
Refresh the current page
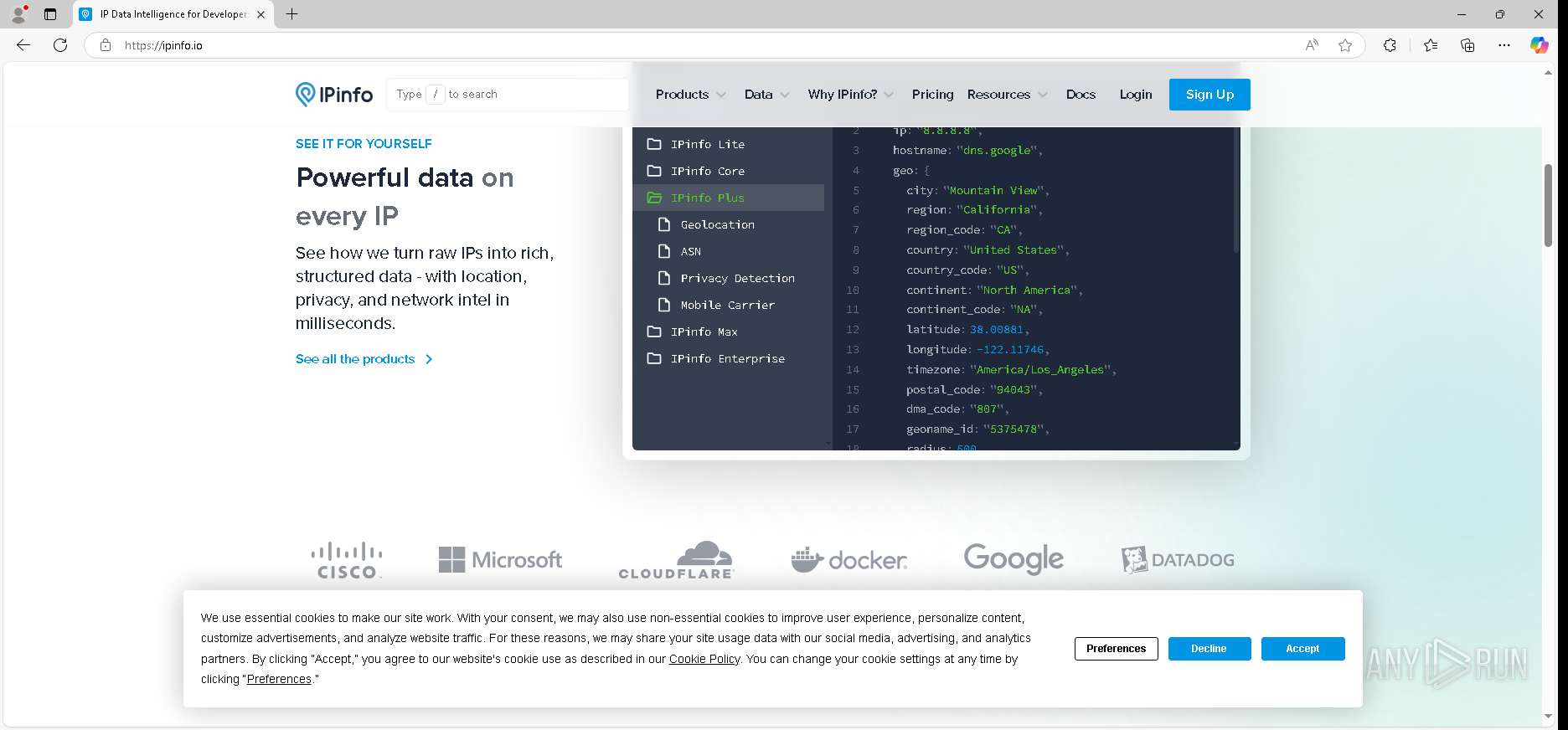tap(60, 45)
